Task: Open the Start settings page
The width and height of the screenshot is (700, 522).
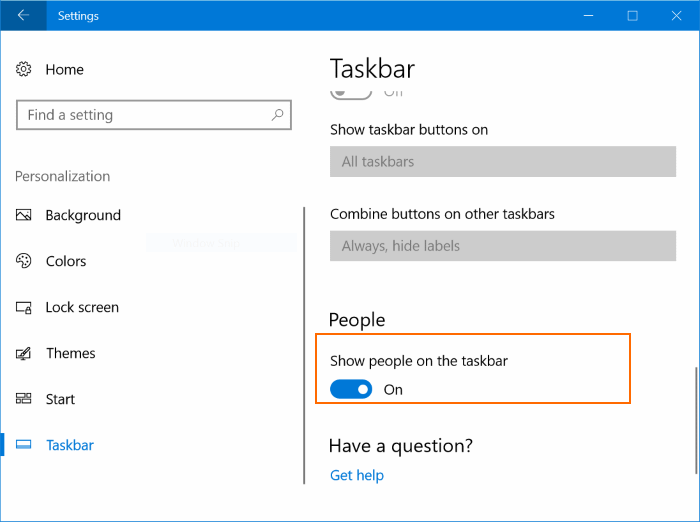Action: click(60, 399)
